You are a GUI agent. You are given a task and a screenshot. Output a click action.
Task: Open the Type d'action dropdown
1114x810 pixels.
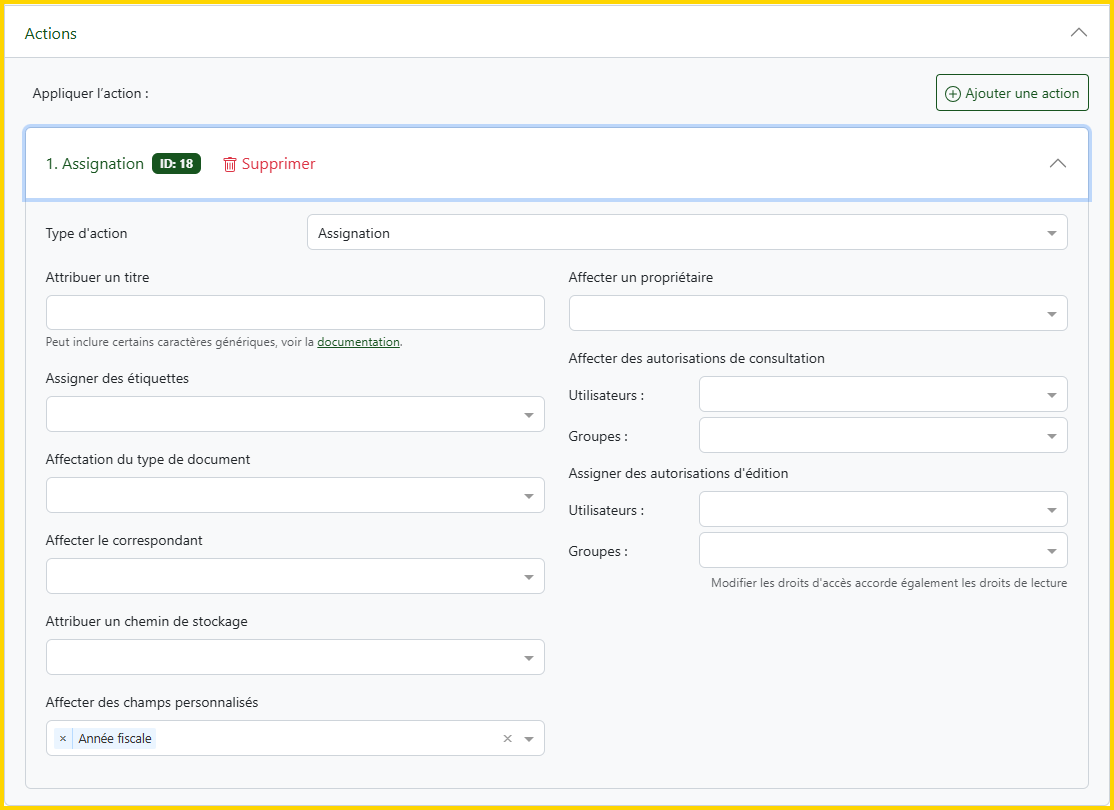pyautogui.click(x=686, y=233)
